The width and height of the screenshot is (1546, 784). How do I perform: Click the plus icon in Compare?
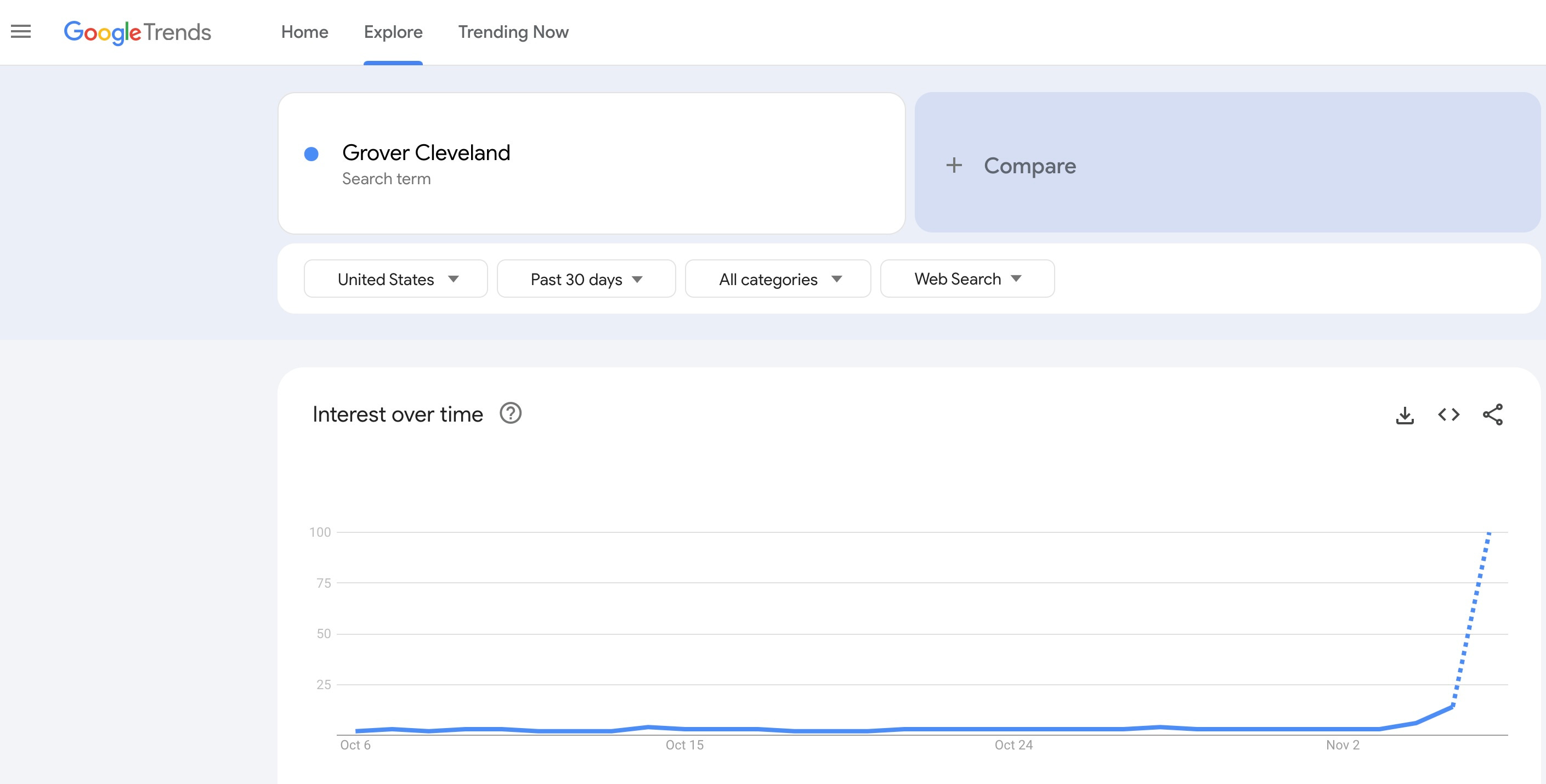pyautogui.click(x=954, y=166)
